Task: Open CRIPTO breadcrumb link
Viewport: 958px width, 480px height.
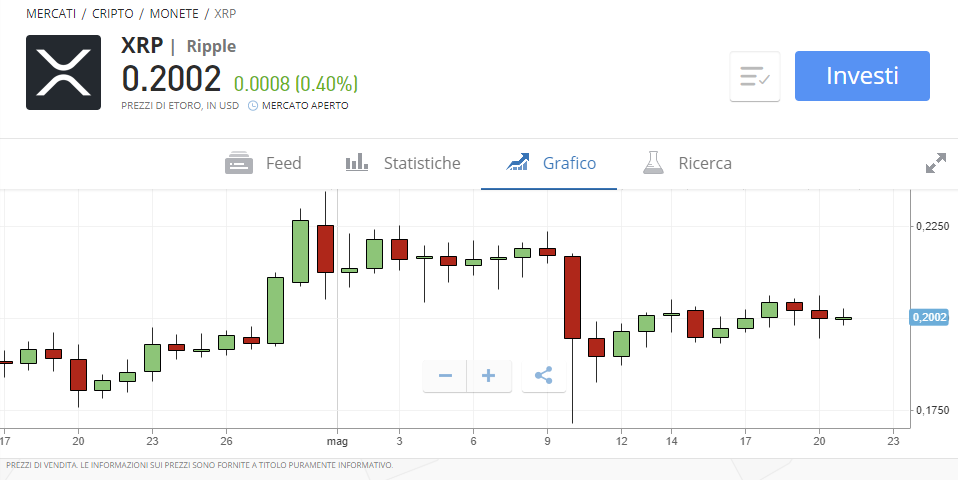Action: (116, 15)
